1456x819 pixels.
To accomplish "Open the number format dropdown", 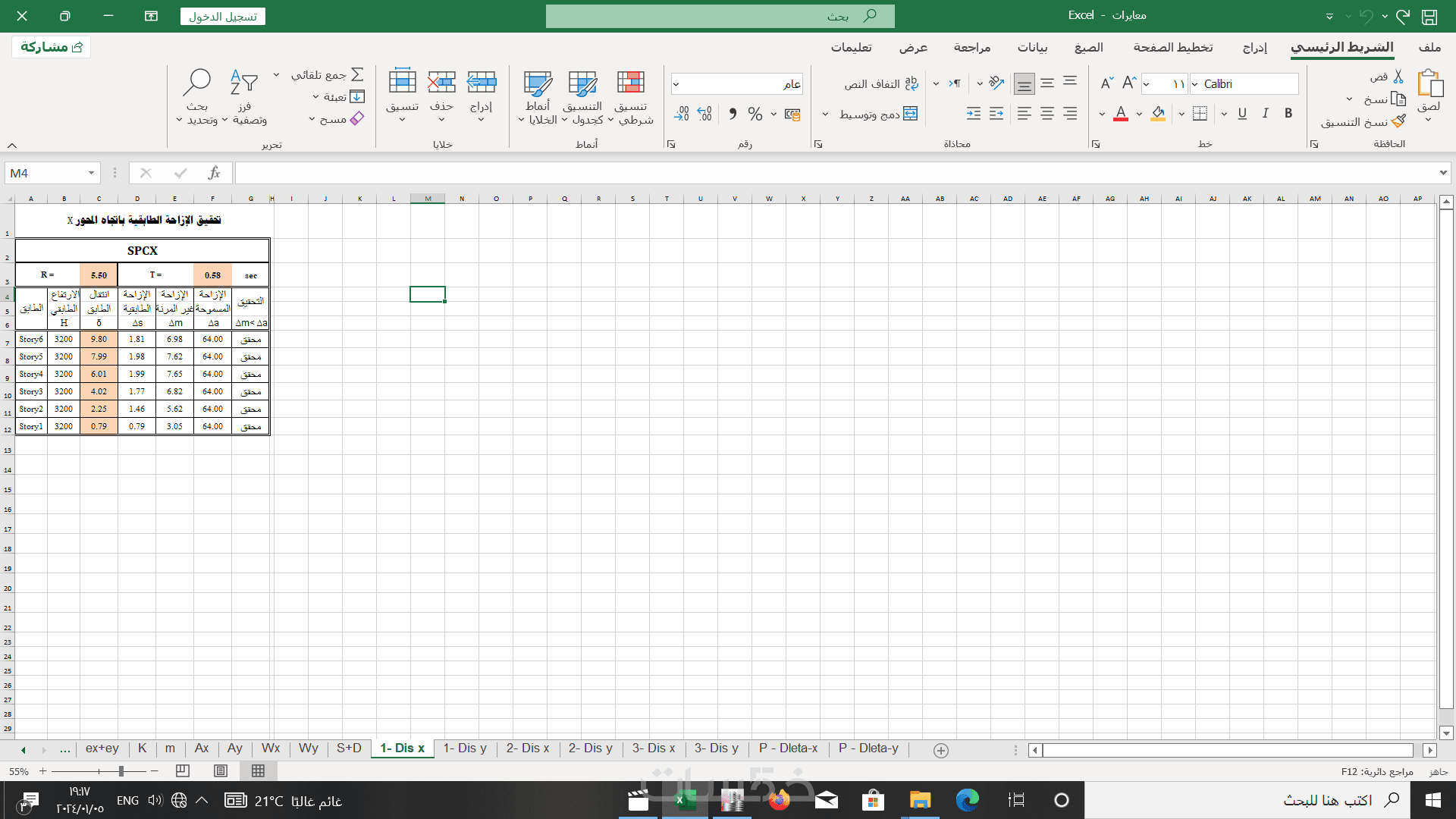I will click(x=676, y=84).
